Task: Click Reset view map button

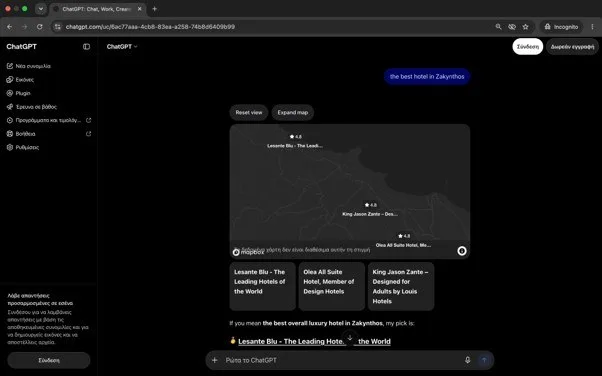Action: (x=249, y=113)
